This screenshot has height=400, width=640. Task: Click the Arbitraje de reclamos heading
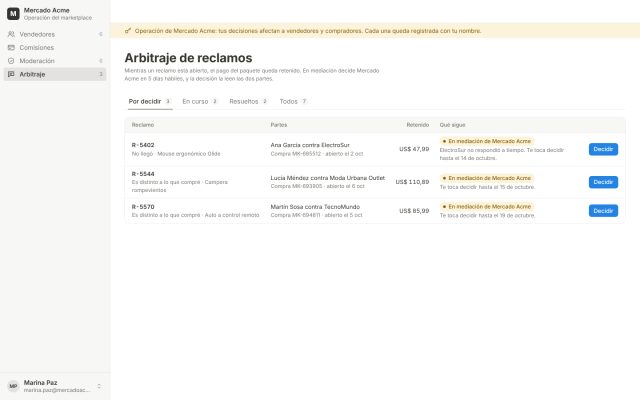(188, 58)
